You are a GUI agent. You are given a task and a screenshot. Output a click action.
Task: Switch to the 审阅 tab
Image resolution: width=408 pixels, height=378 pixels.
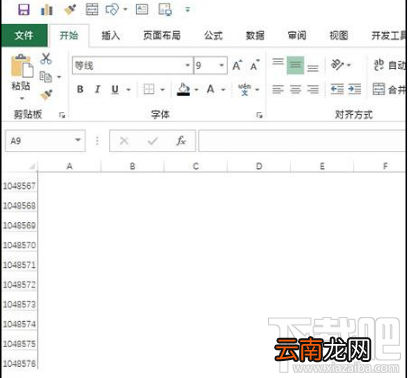[x=297, y=35]
